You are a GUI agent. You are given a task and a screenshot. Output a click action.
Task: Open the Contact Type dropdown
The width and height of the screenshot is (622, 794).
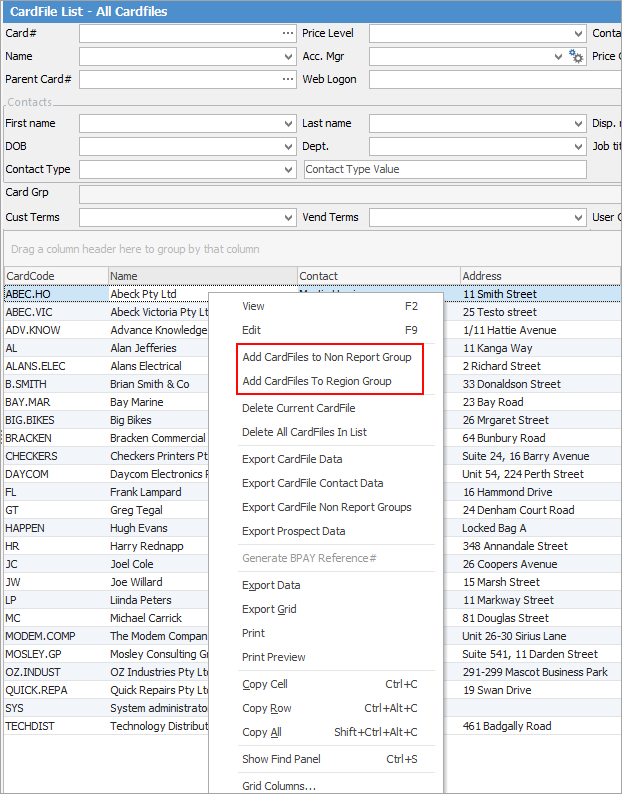point(288,170)
